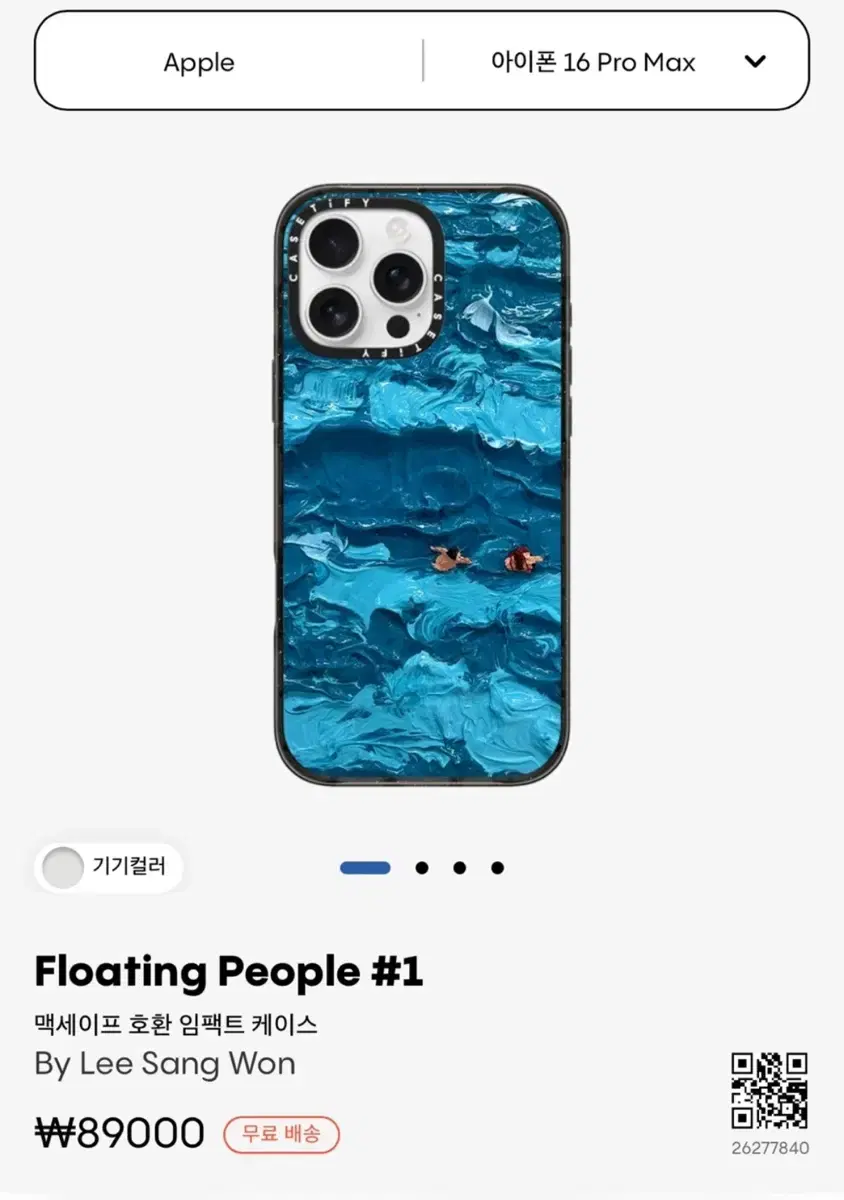Image resolution: width=844 pixels, height=1200 pixels.
Task: Tap the 기기컬러 device color swatch circle
Action: point(63,867)
